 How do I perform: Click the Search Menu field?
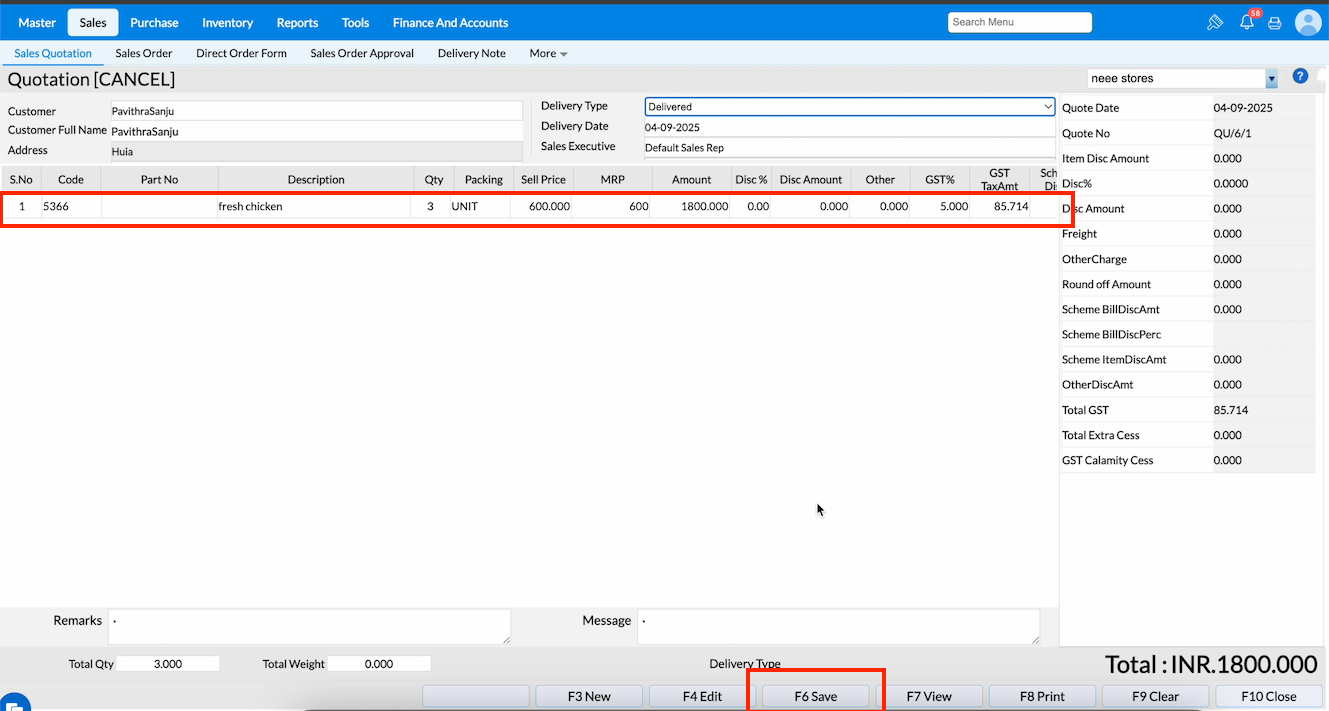tap(1020, 22)
